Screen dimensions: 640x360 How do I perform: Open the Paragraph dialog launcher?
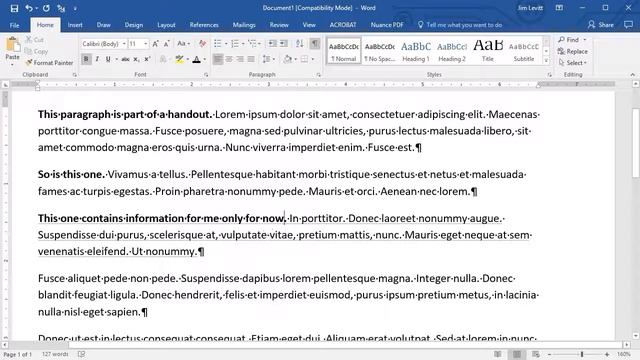[318, 75]
